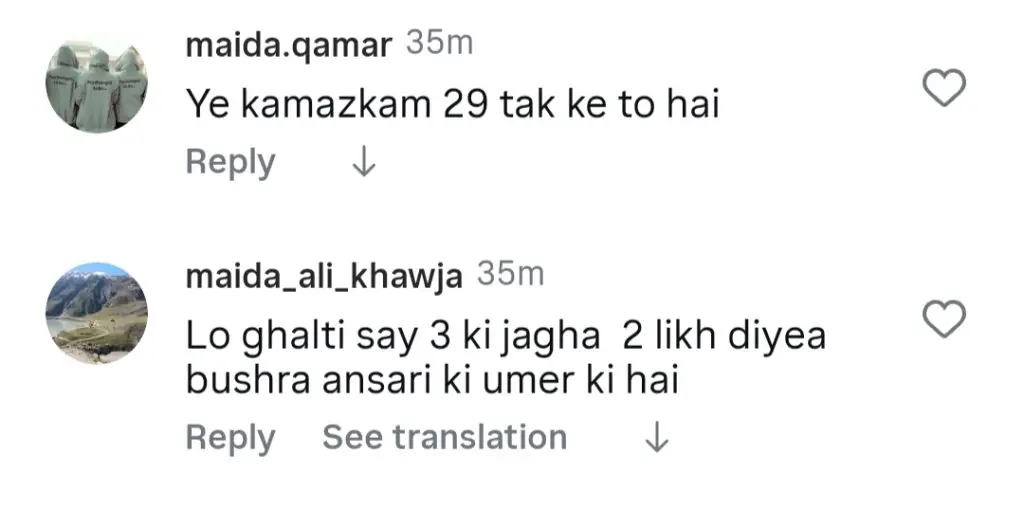This screenshot has width=1024, height=508.
Task: Open maida_ali_khawja's mountain profile picture
Action: (x=97, y=311)
